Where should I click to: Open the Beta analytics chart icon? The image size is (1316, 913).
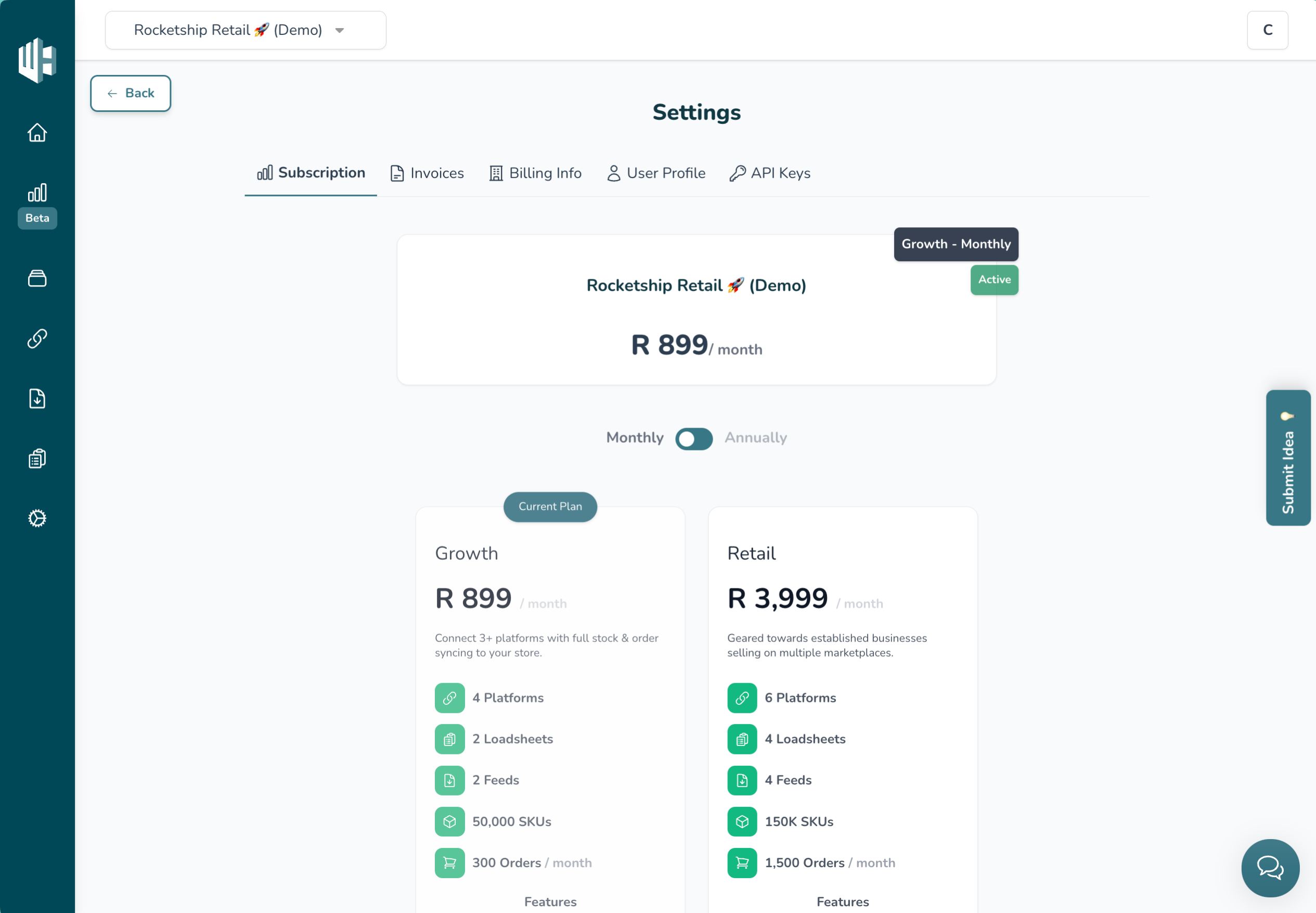coord(37,194)
